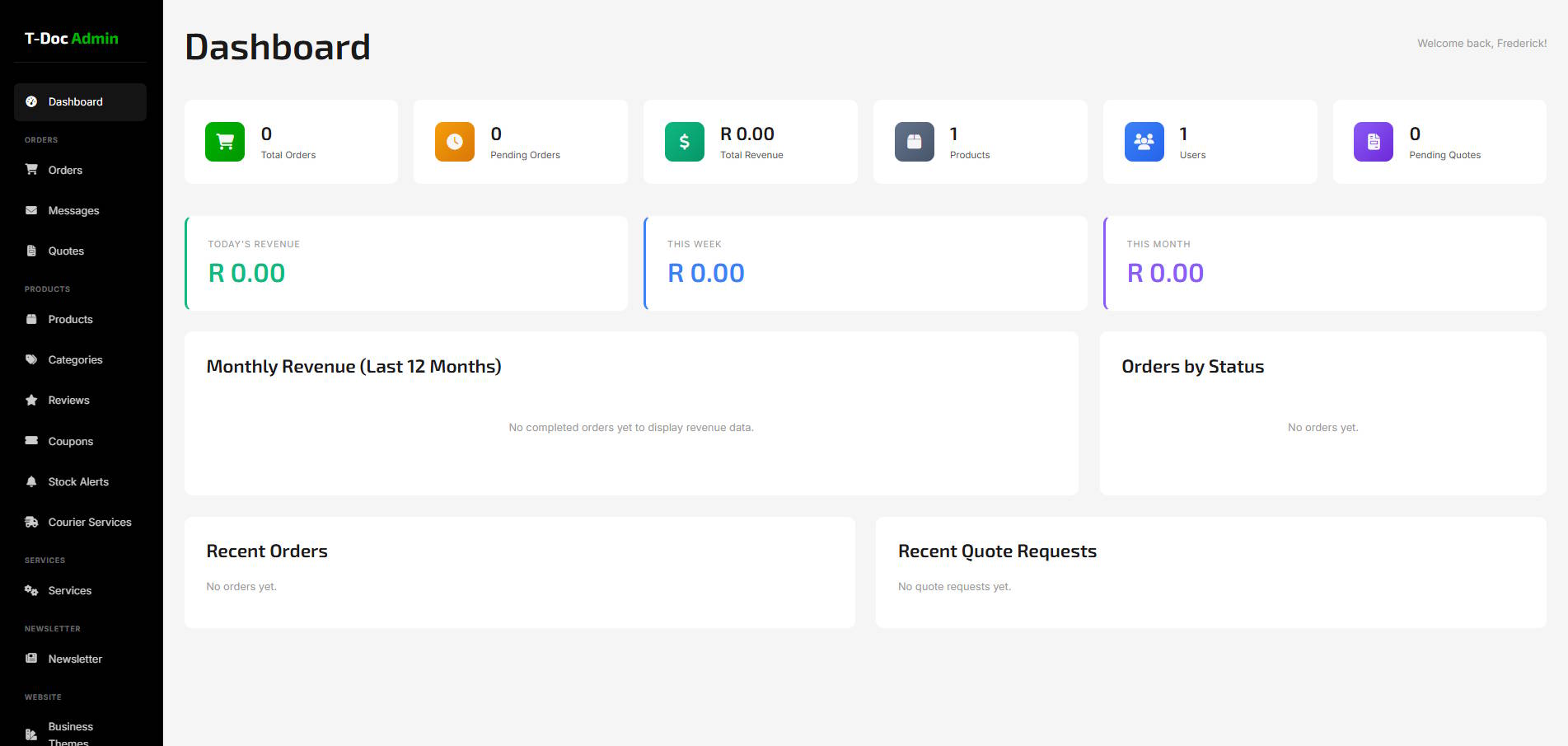
Task: Click the purple Pending Quotes document icon
Action: pyautogui.click(x=1373, y=142)
